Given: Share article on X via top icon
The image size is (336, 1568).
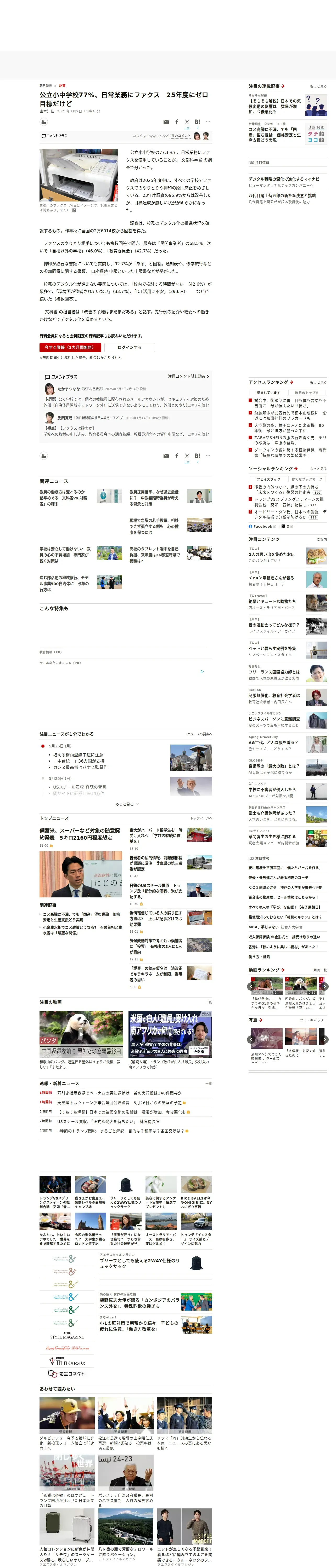Looking at the screenshot, I should tap(187, 122).
